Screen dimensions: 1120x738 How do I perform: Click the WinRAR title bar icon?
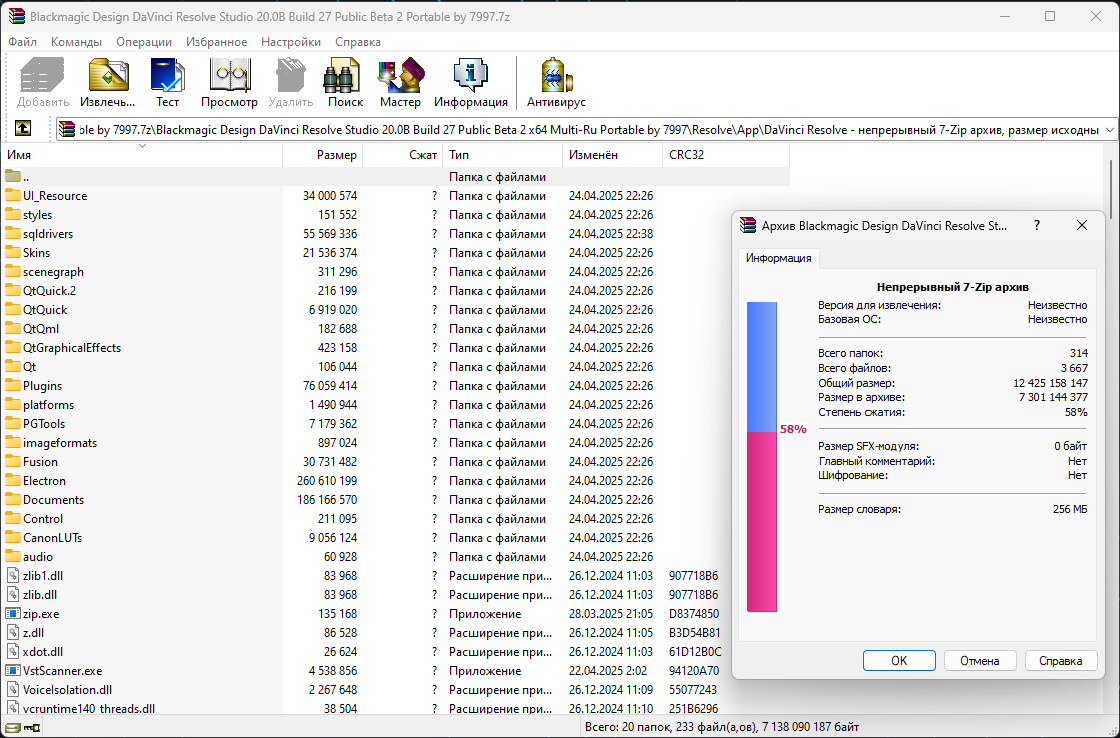(x=16, y=16)
